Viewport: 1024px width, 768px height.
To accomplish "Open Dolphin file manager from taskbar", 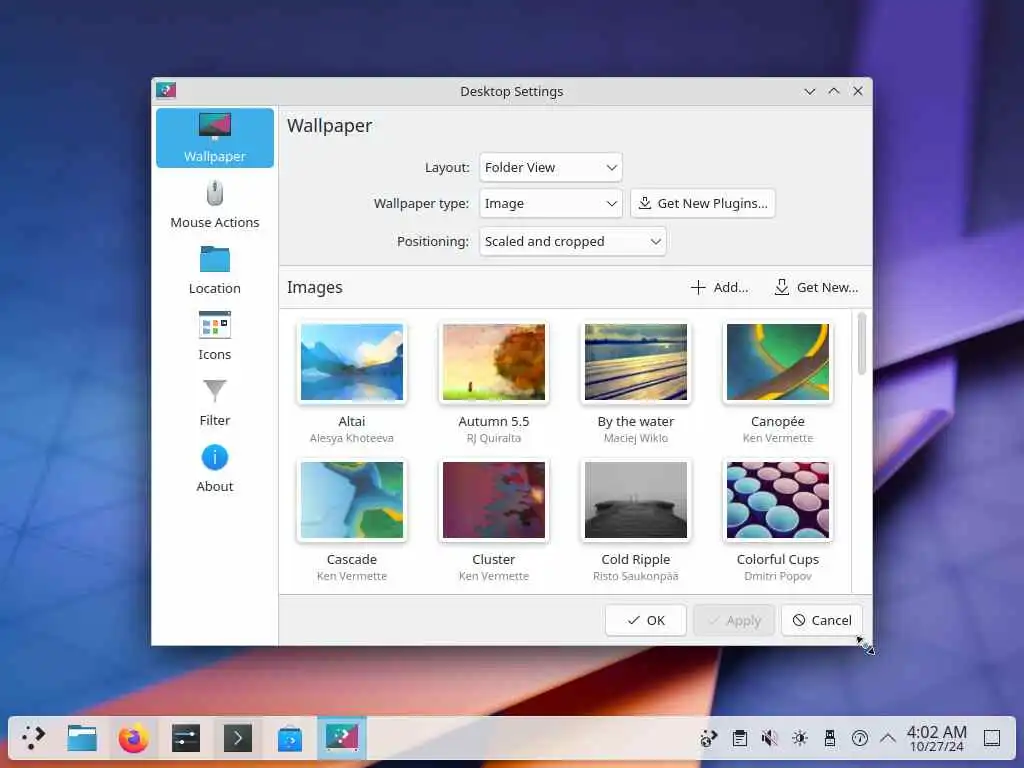I will (x=82, y=738).
